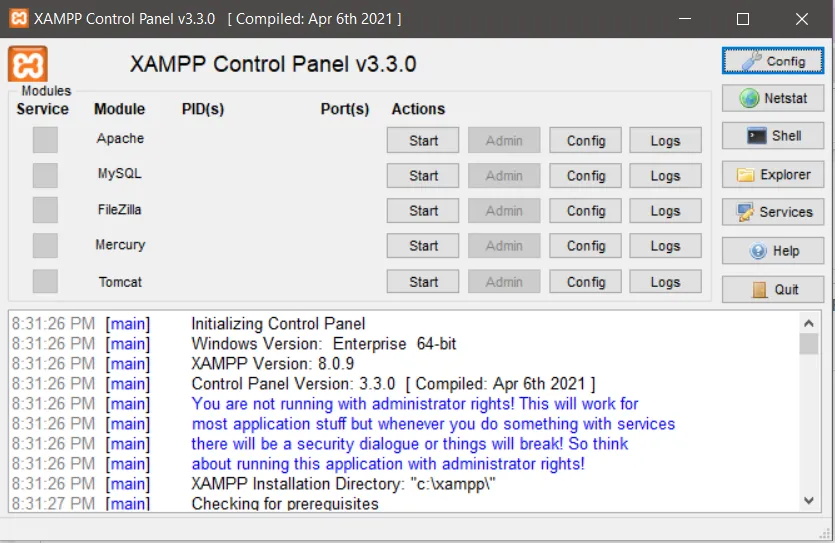This screenshot has height=543, width=835.
Task: Click the log scrollbar up arrow
Action: (808, 323)
